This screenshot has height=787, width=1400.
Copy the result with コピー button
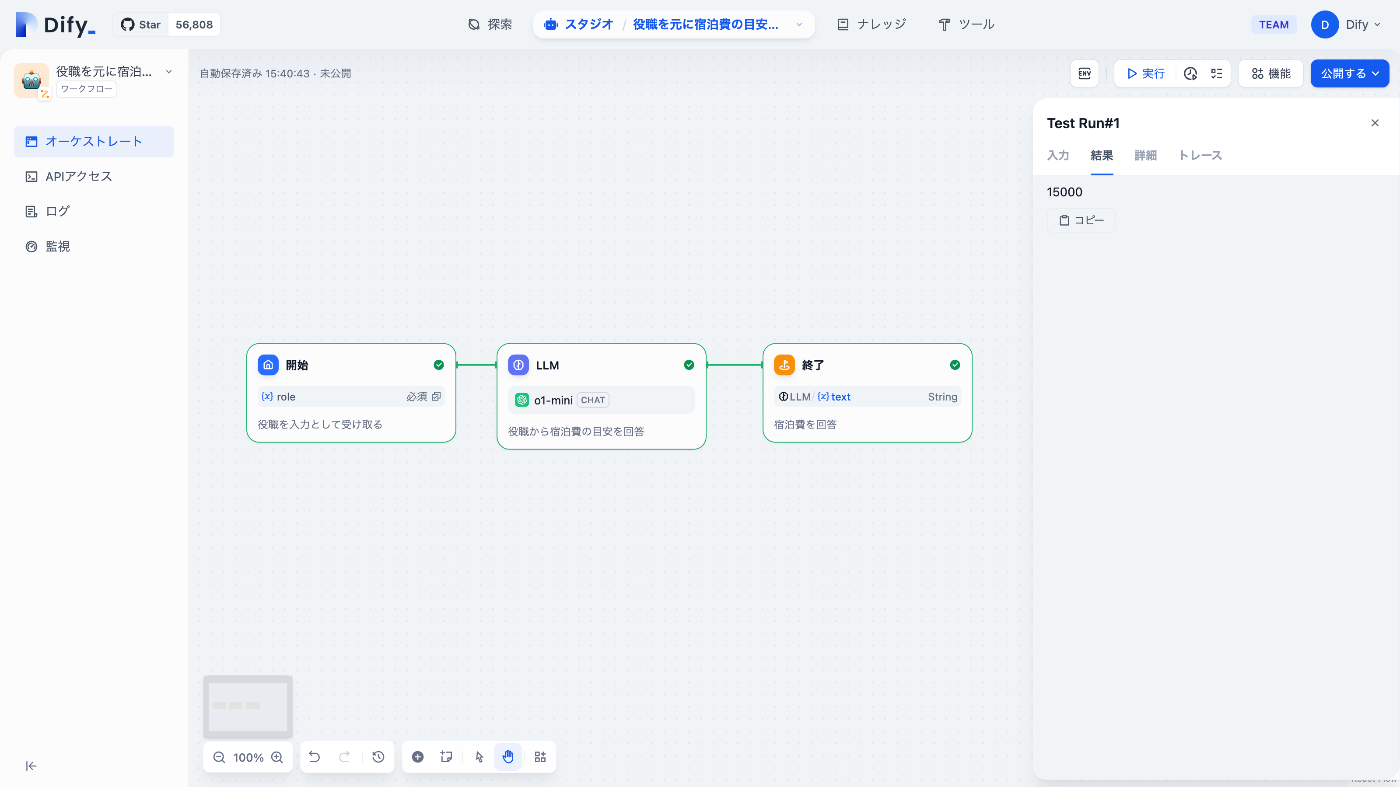[1081, 220]
